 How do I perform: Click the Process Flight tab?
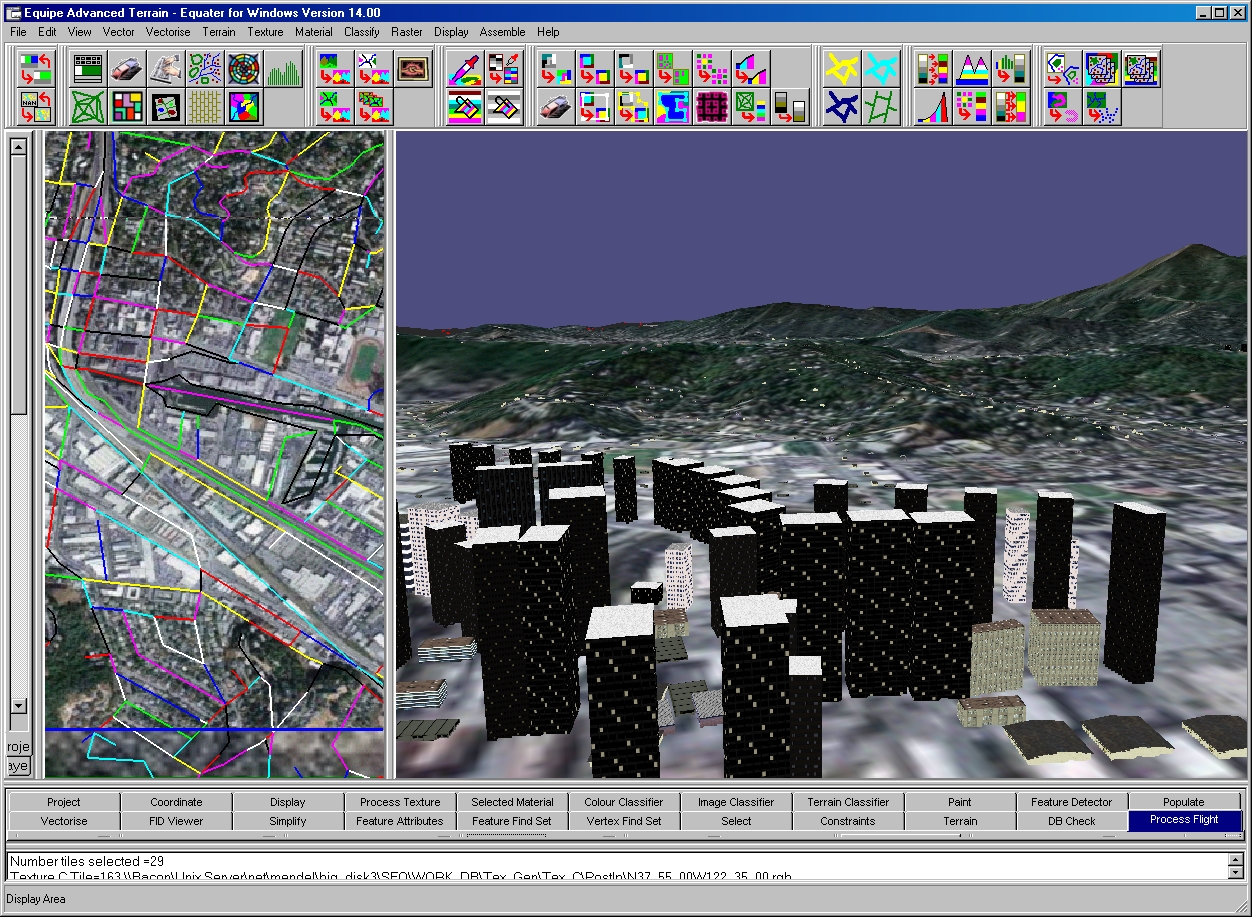pos(1183,820)
